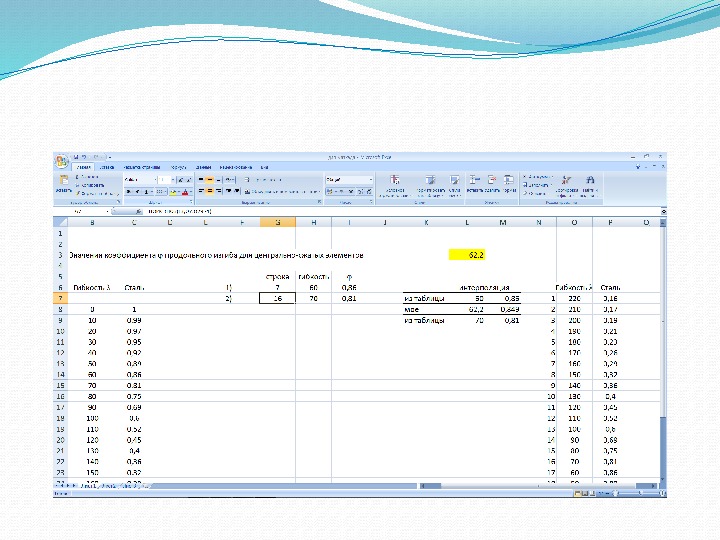Click the Format as Table icon
This screenshot has width=720, height=540.
tap(430, 180)
